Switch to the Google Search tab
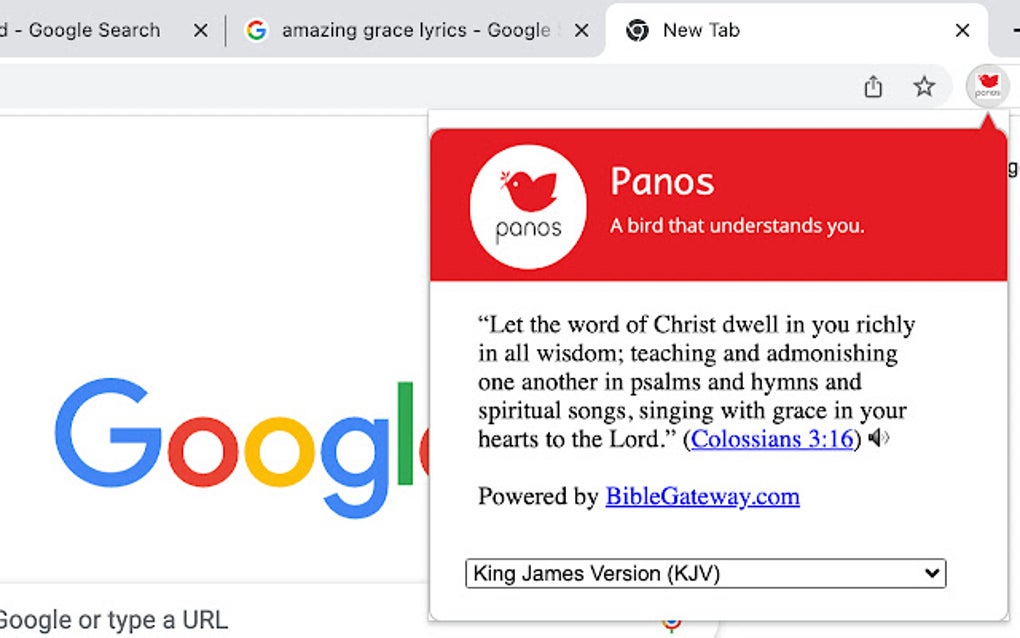1020x638 pixels. [x=85, y=30]
